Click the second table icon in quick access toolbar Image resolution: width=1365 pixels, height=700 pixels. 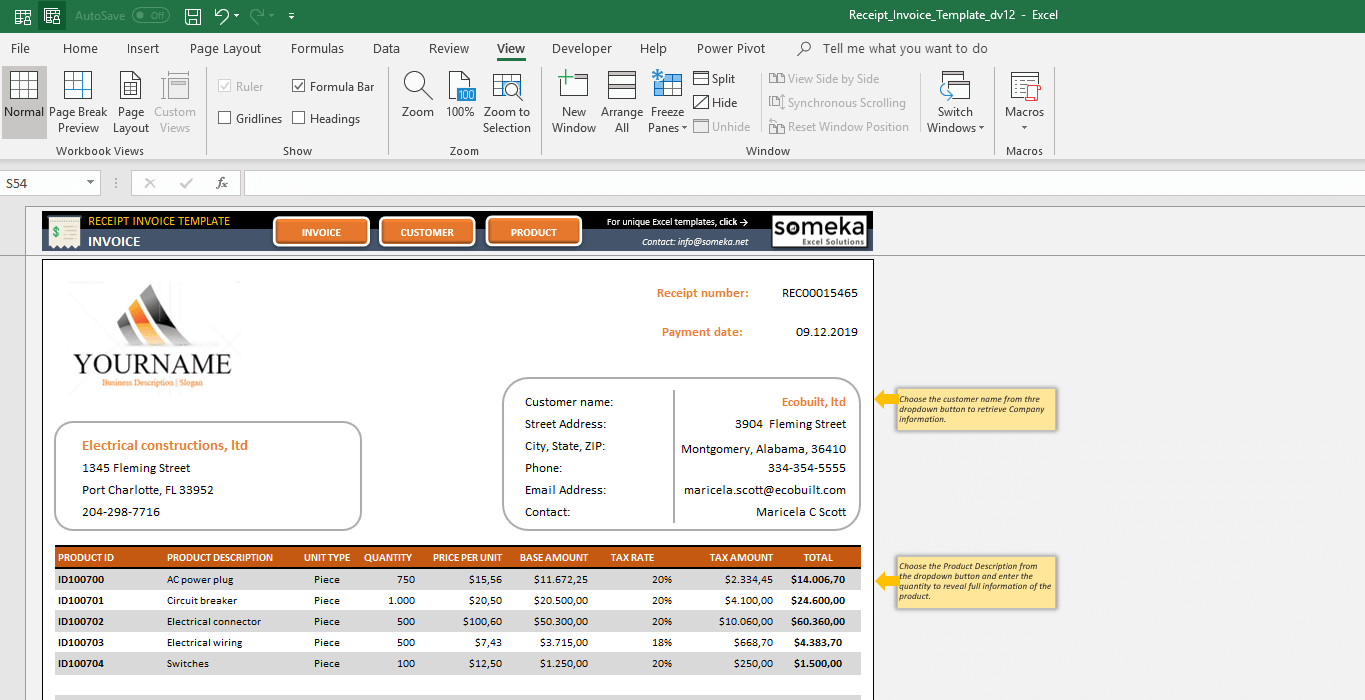click(x=52, y=16)
